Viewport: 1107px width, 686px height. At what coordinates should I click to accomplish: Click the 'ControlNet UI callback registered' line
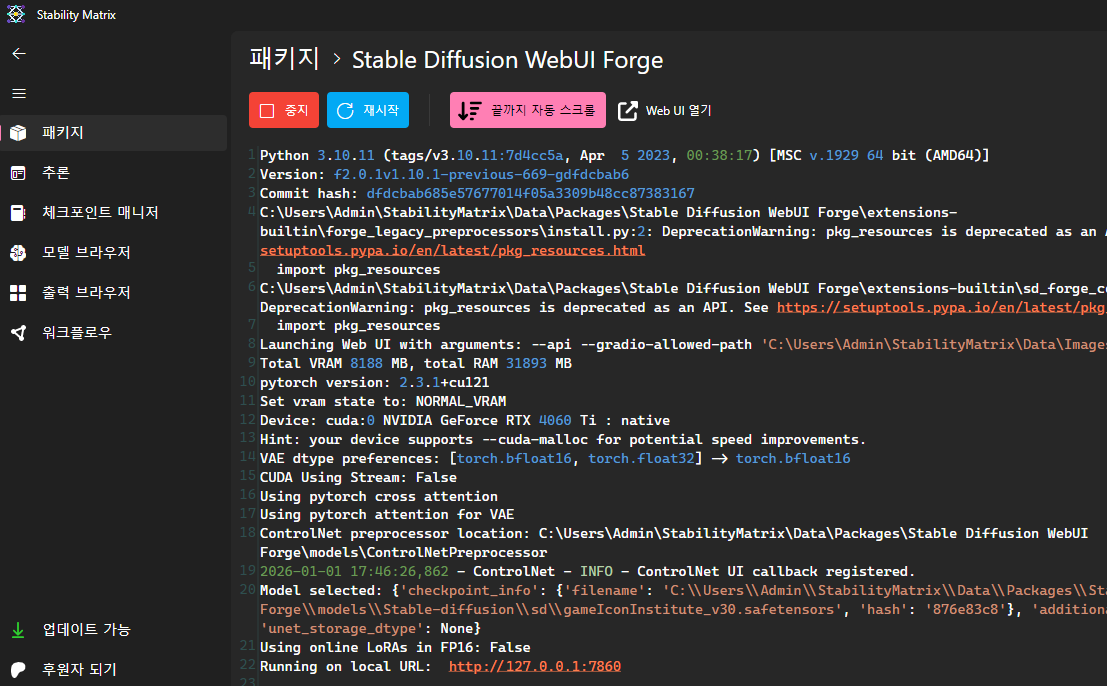tap(587, 572)
